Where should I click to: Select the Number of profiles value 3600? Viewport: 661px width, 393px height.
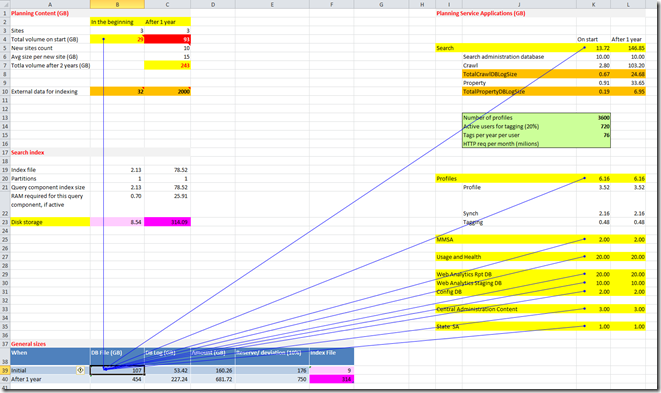(x=593, y=118)
